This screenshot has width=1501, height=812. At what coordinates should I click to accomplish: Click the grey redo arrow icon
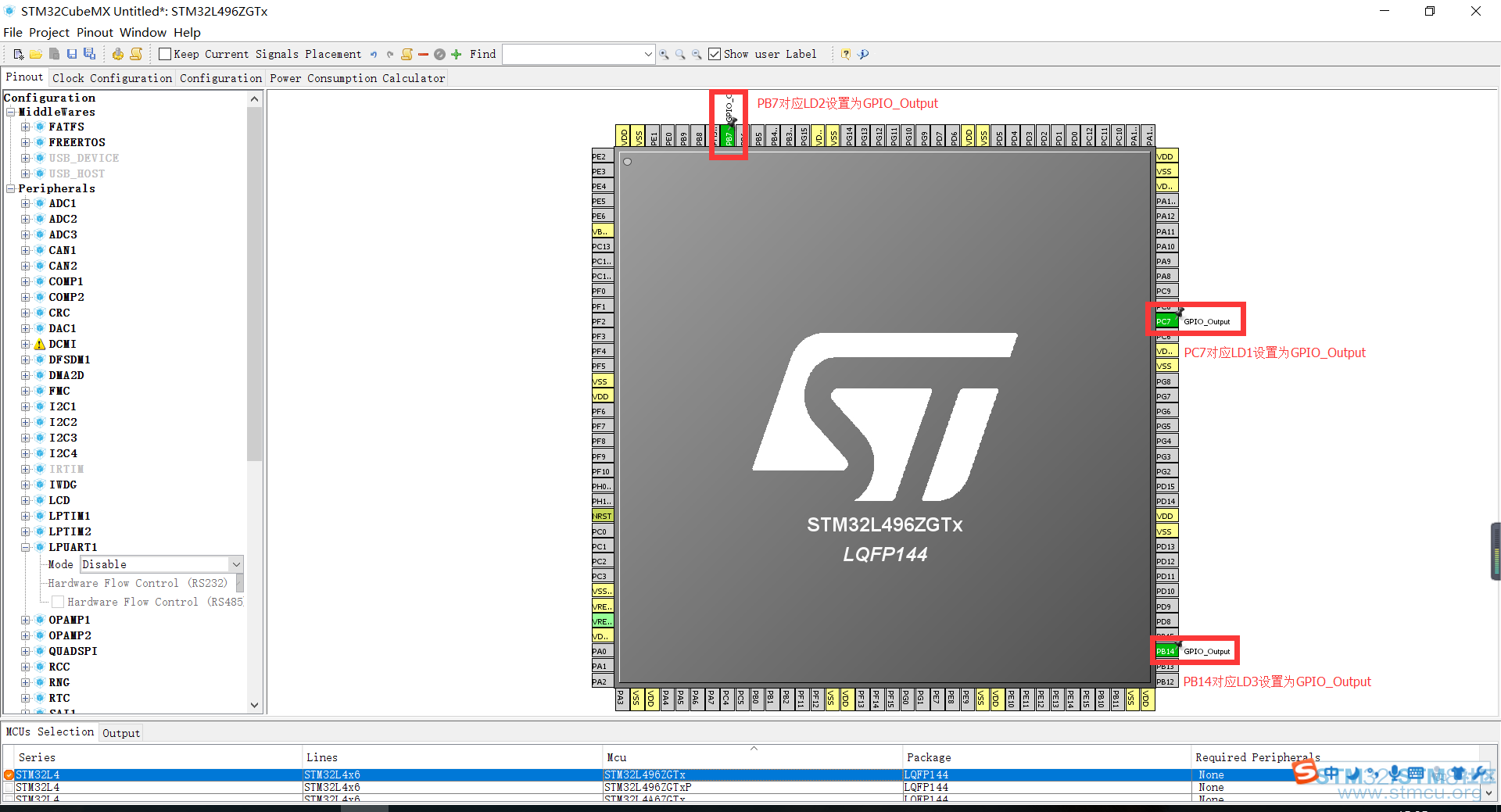point(390,54)
